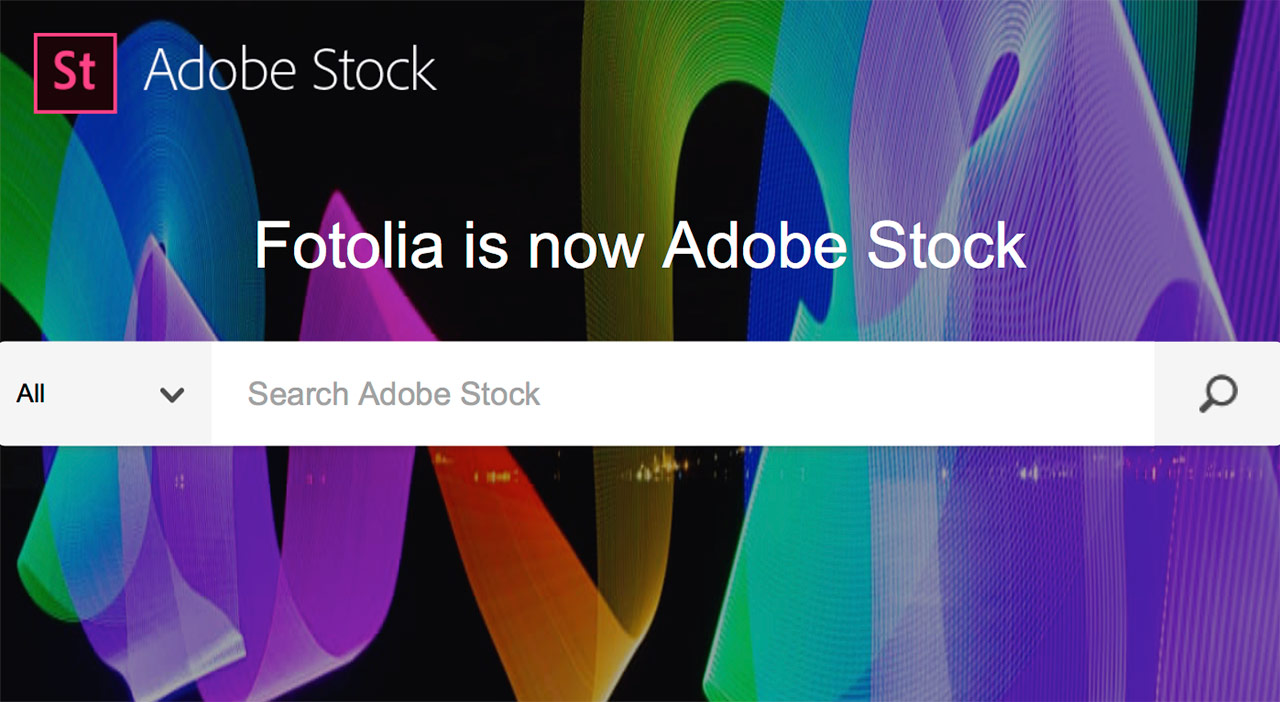This screenshot has height=702, width=1280.
Task: Focus the search input showing placeholder text
Action: point(600,393)
